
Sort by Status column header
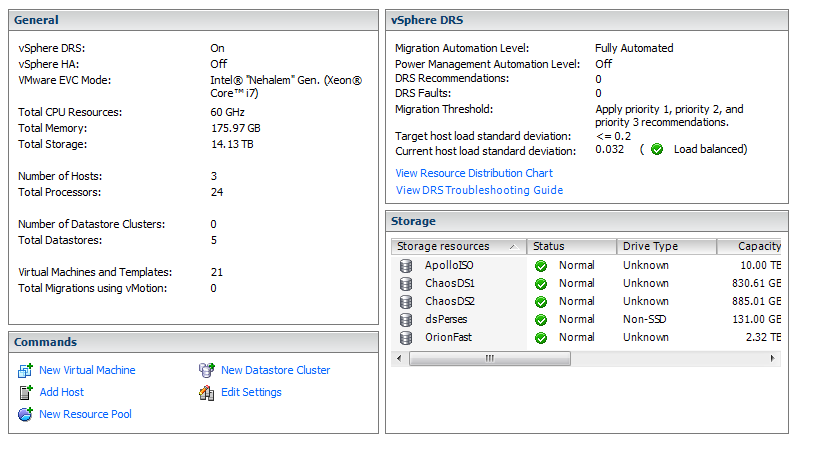tap(571, 246)
